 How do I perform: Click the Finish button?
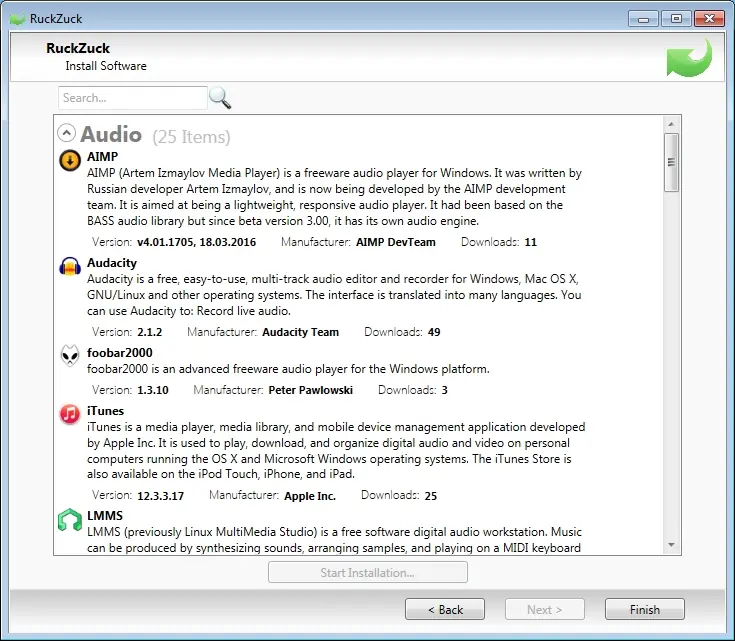[645, 609]
